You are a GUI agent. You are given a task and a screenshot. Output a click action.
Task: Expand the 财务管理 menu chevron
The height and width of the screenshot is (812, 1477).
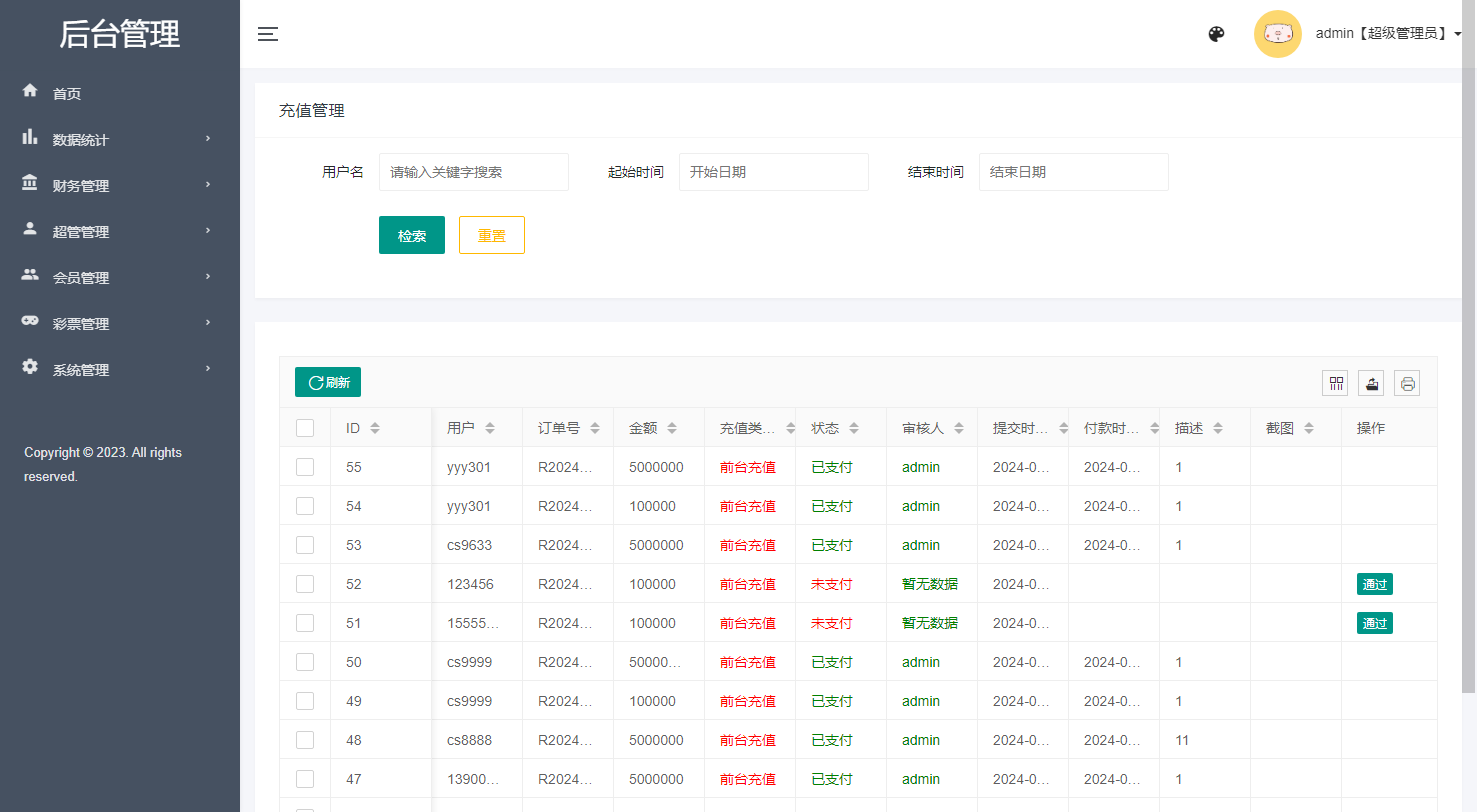[208, 185]
